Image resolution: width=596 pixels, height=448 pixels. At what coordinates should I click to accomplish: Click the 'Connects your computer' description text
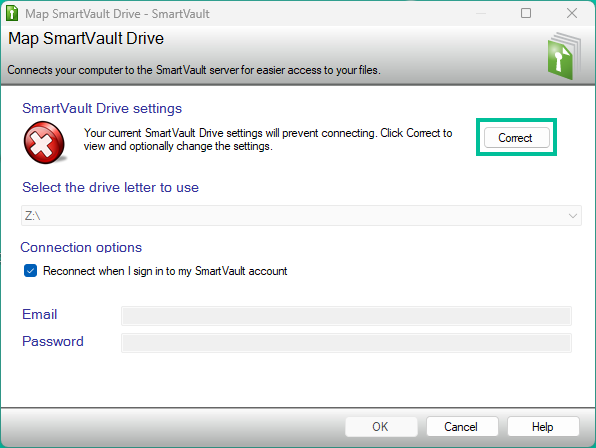coord(194,70)
